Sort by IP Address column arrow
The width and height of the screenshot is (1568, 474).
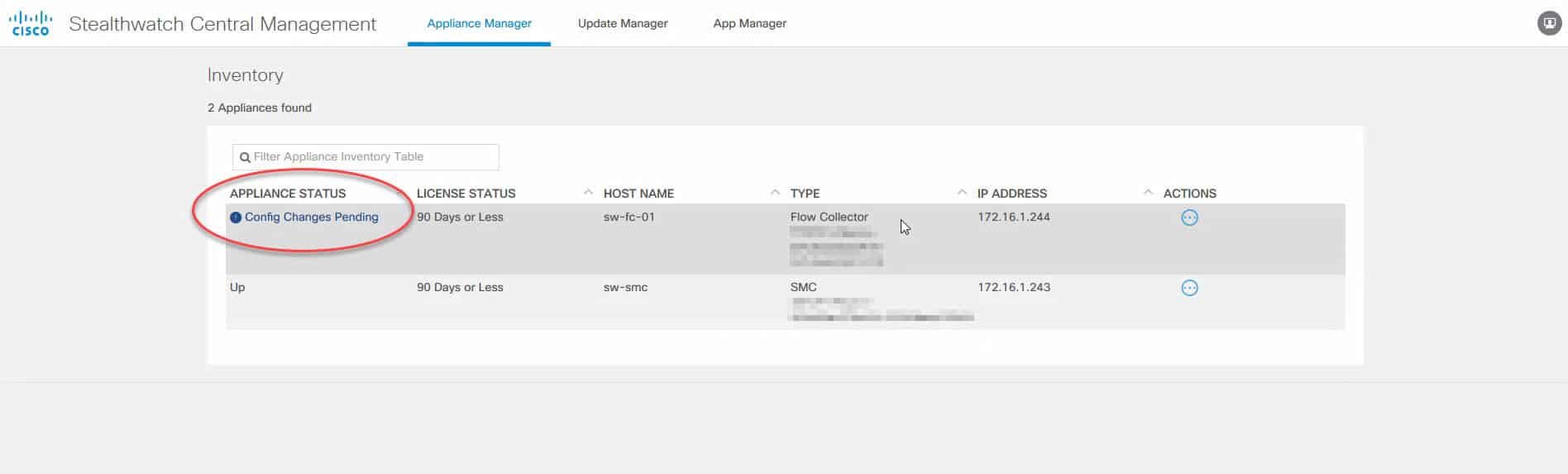tap(1148, 193)
